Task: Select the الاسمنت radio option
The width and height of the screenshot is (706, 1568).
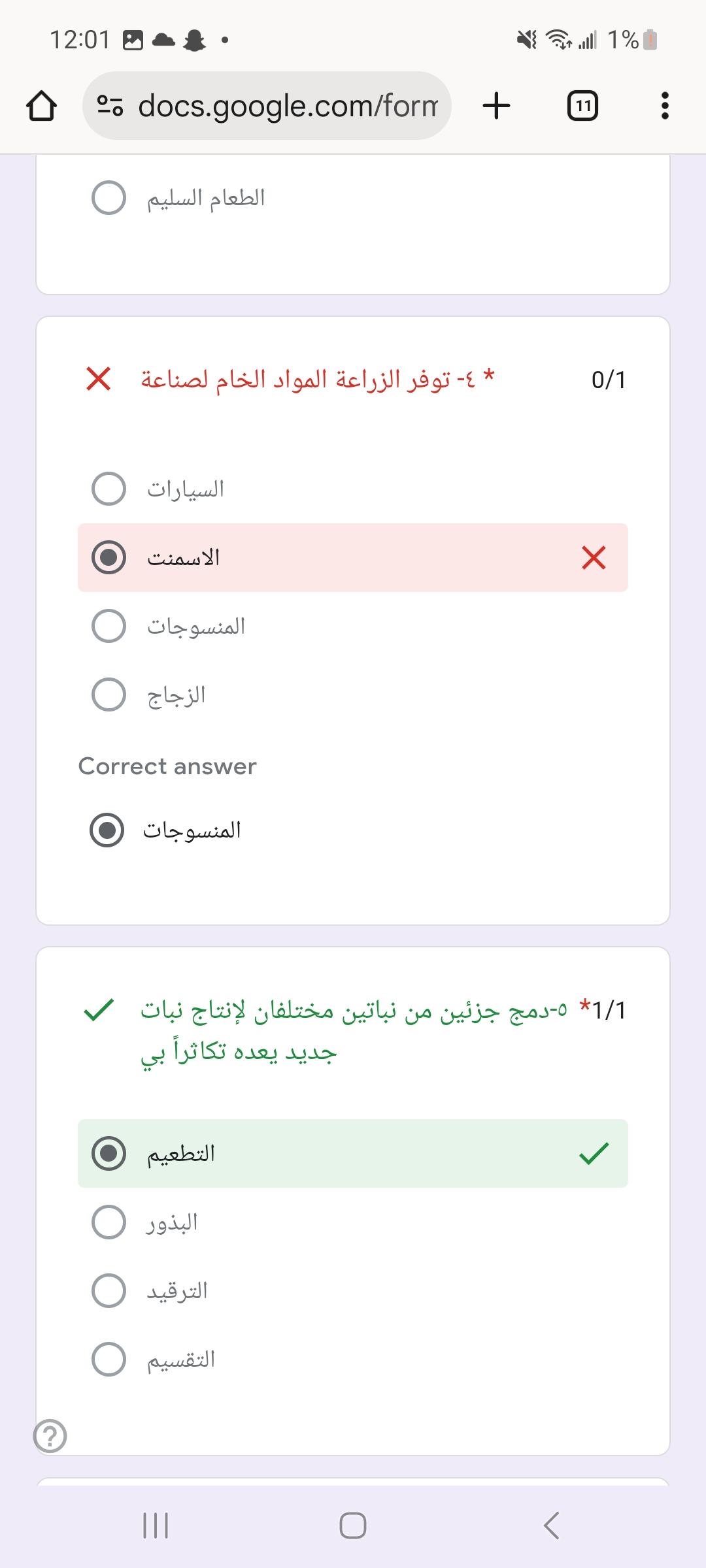Action: [109, 557]
